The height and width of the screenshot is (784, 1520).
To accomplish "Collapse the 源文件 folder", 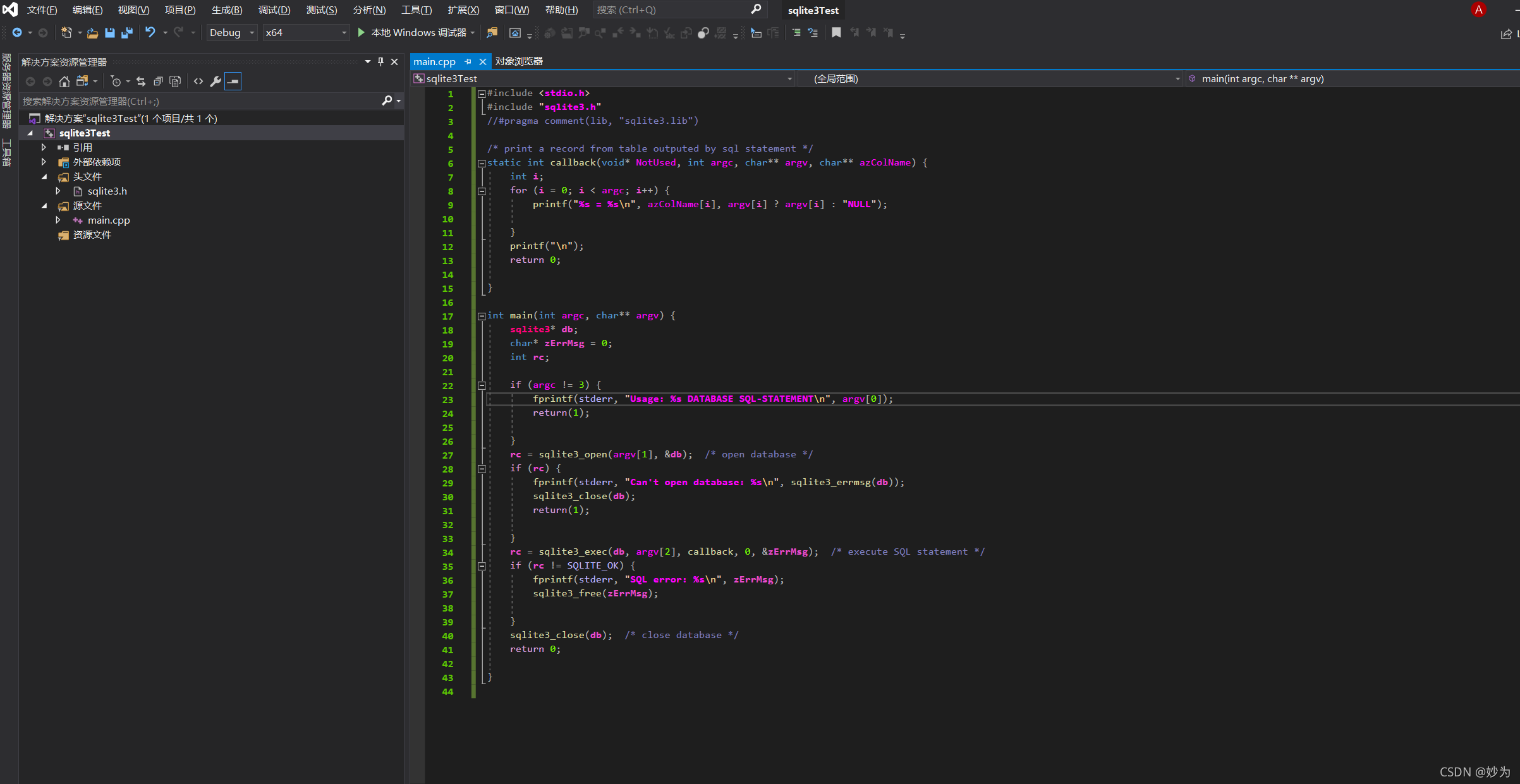I will (44, 205).
